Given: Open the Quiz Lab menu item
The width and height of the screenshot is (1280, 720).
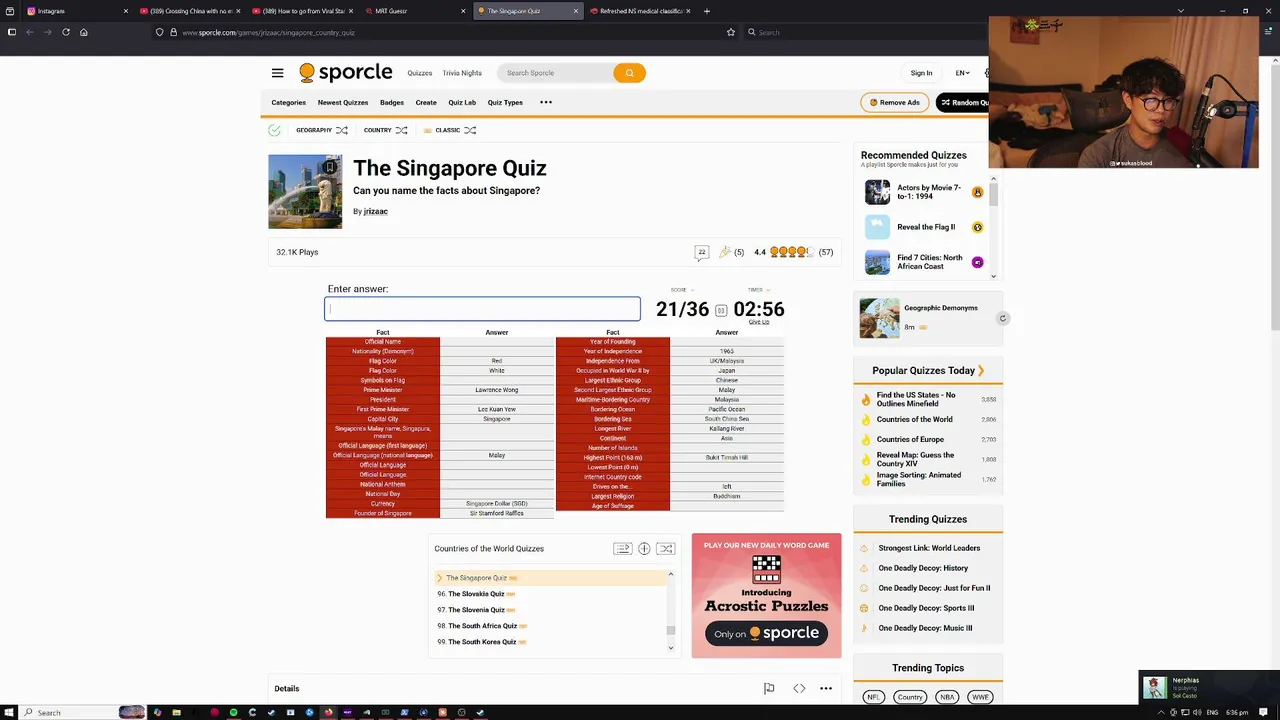Looking at the screenshot, I should pyautogui.click(x=462, y=102).
